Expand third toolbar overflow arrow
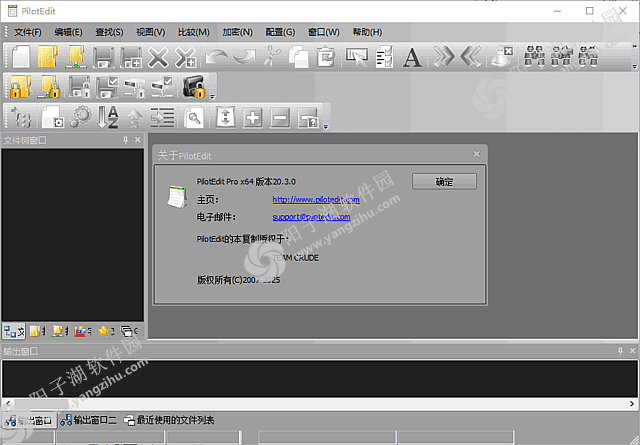This screenshot has height=445, width=640. (x=326, y=127)
